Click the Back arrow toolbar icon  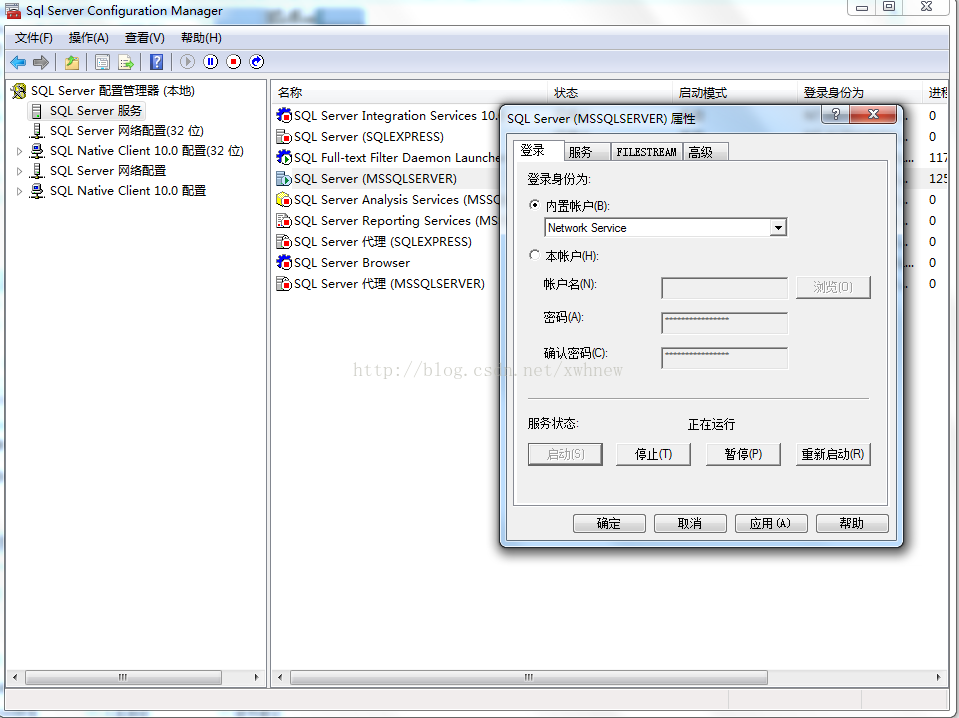[x=18, y=62]
